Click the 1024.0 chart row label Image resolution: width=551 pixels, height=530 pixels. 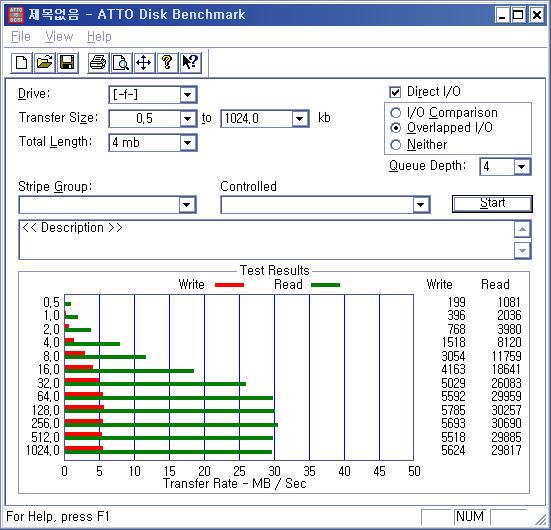point(43,450)
